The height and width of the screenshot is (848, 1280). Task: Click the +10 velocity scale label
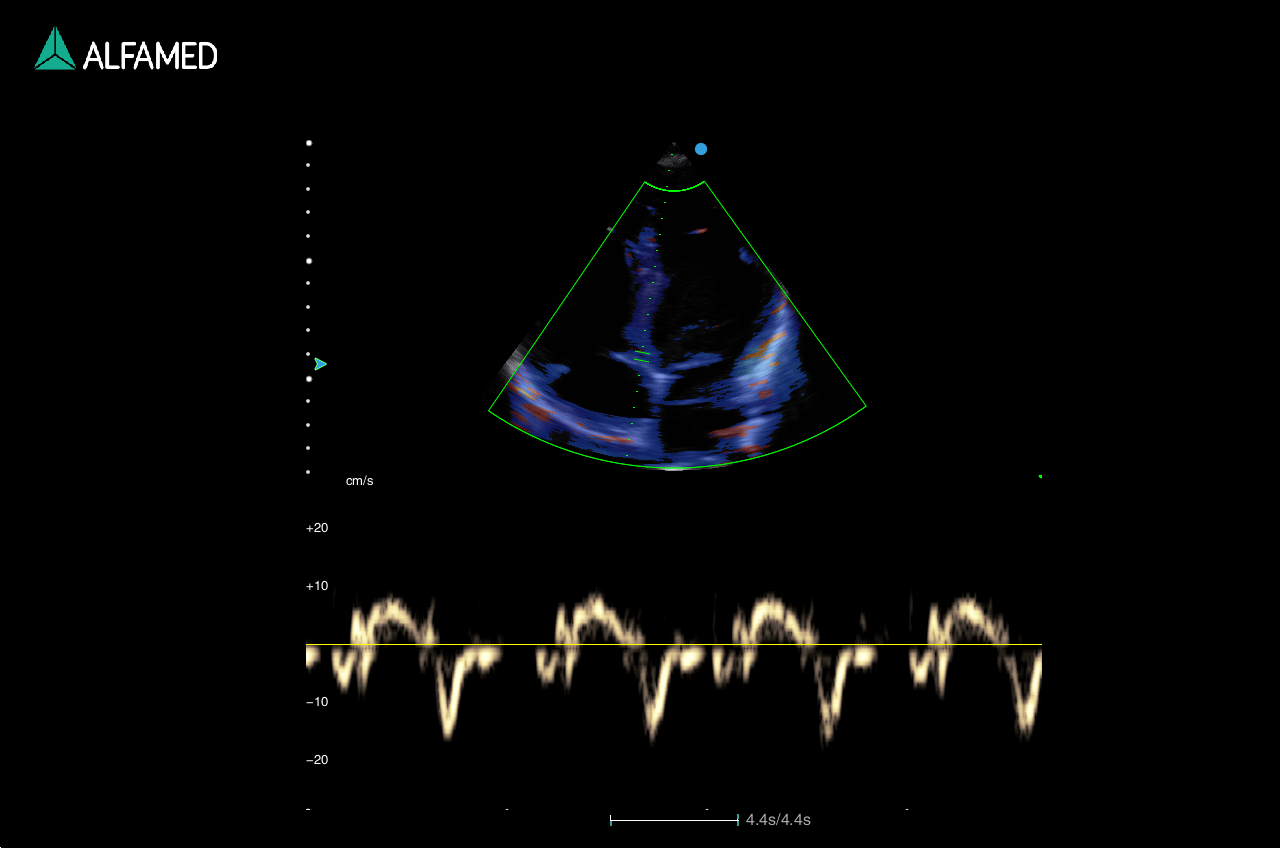tap(317, 586)
